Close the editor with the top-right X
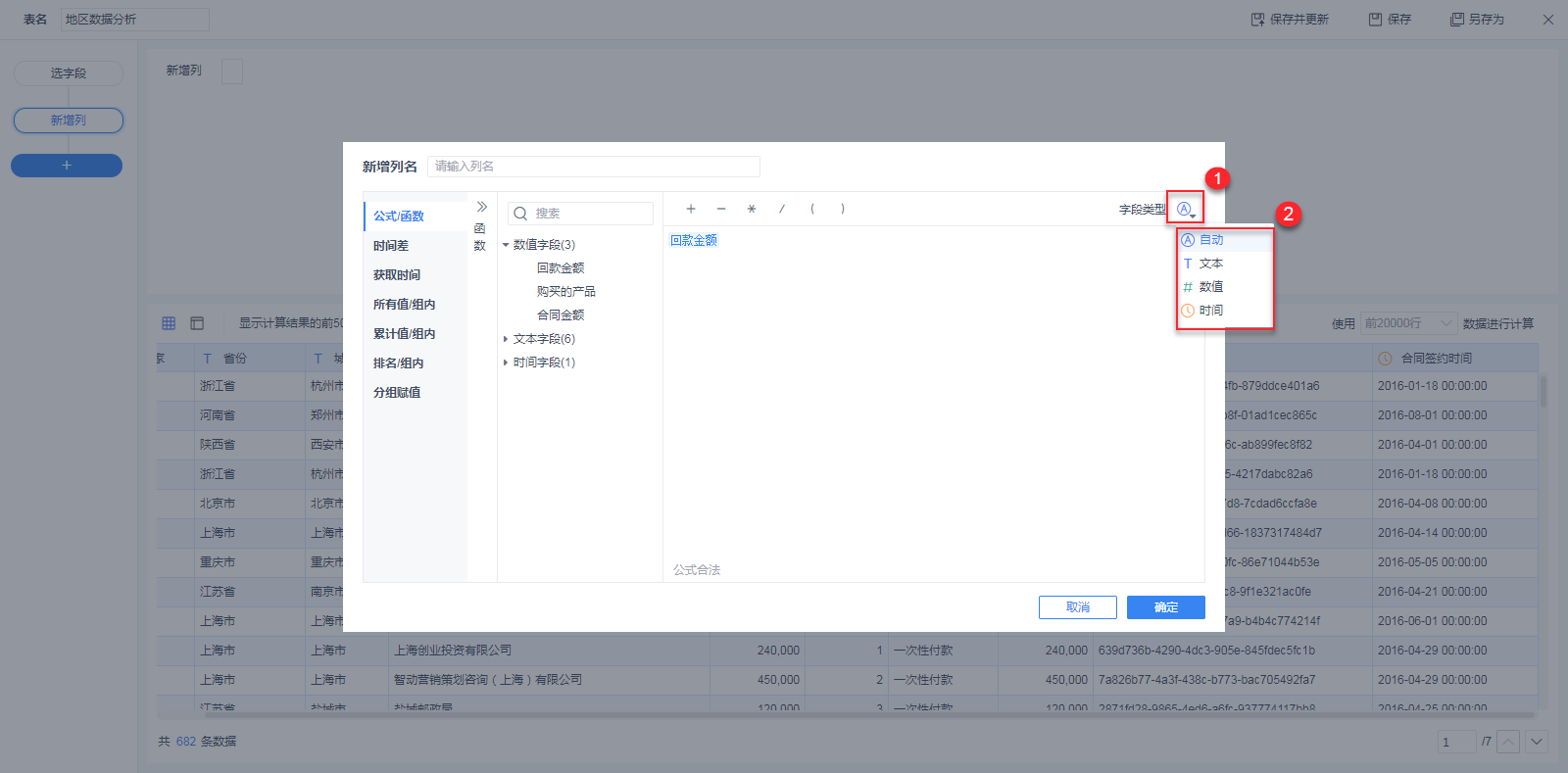The height and width of the screenshot is (773, 1568). point(1548,20)
